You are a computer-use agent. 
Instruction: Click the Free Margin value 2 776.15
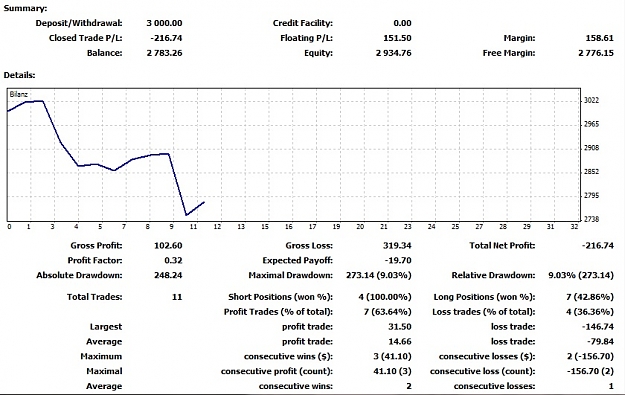pyautogui.click(x=596, y=53)
